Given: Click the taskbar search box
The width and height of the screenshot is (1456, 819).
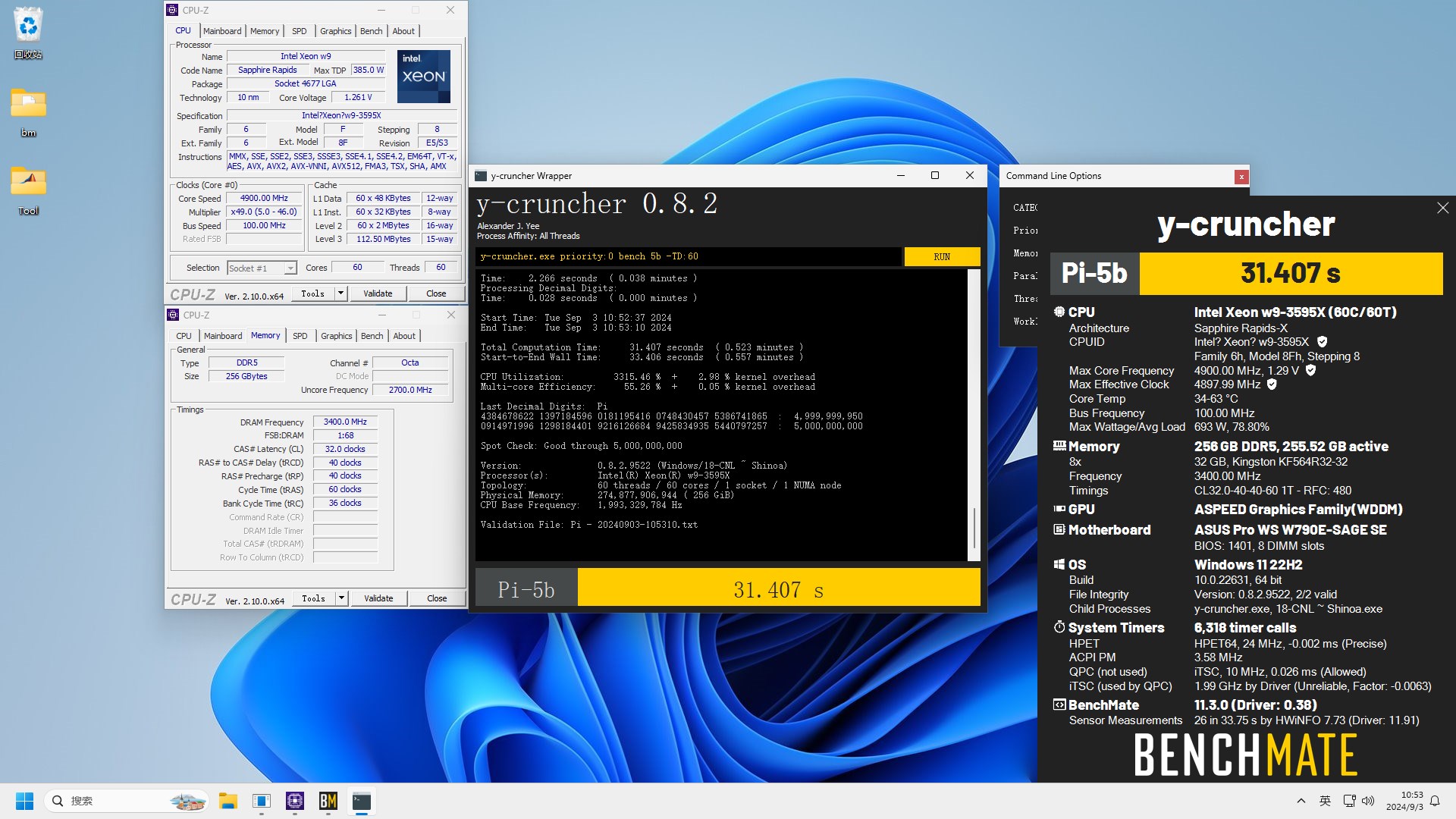Looking at the screenshot, I should 127,801.
